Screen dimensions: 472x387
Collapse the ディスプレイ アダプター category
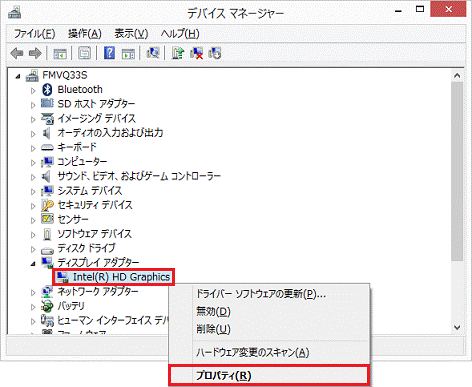[x=33, y=264]
